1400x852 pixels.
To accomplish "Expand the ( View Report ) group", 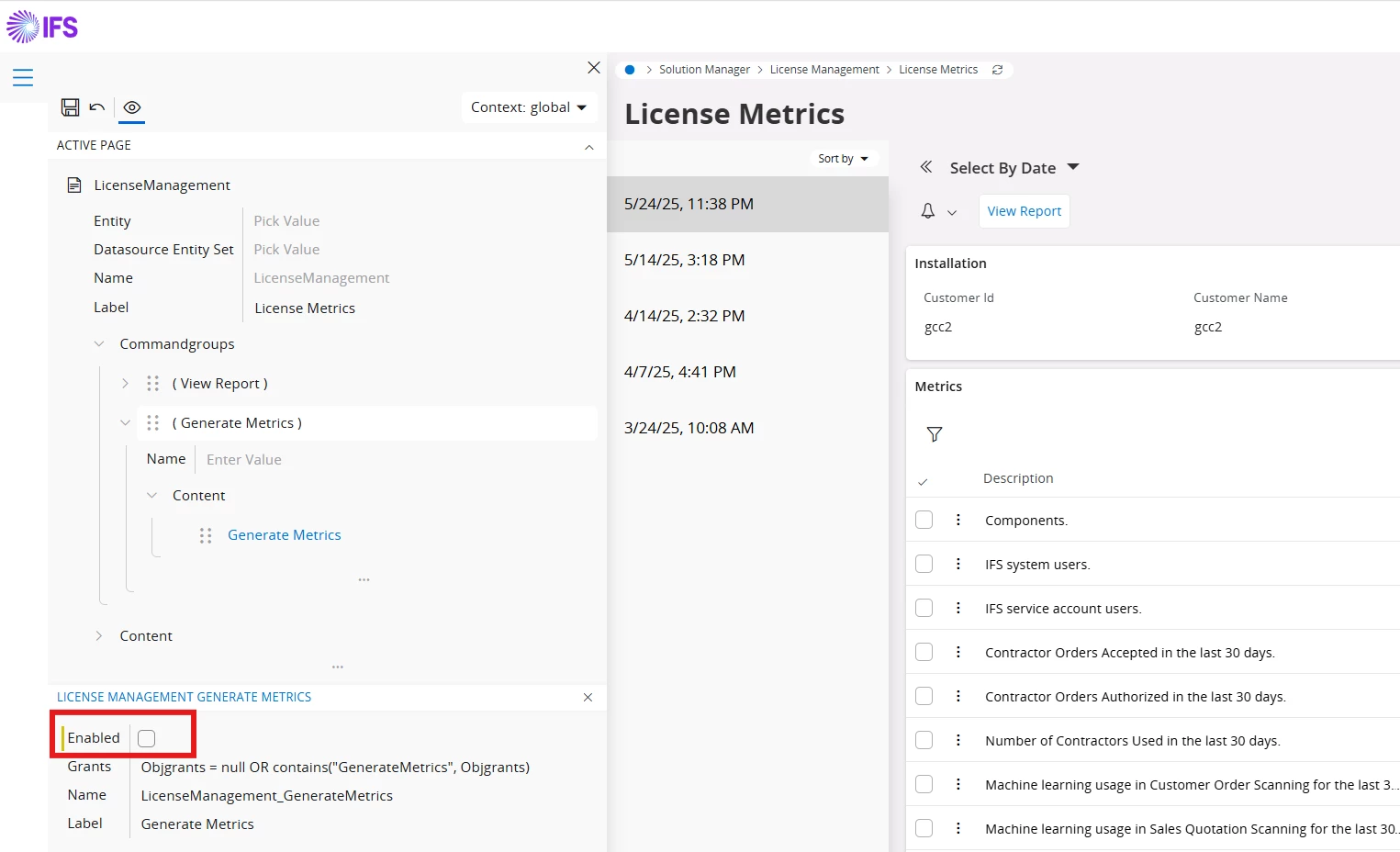I will [126, 384].
